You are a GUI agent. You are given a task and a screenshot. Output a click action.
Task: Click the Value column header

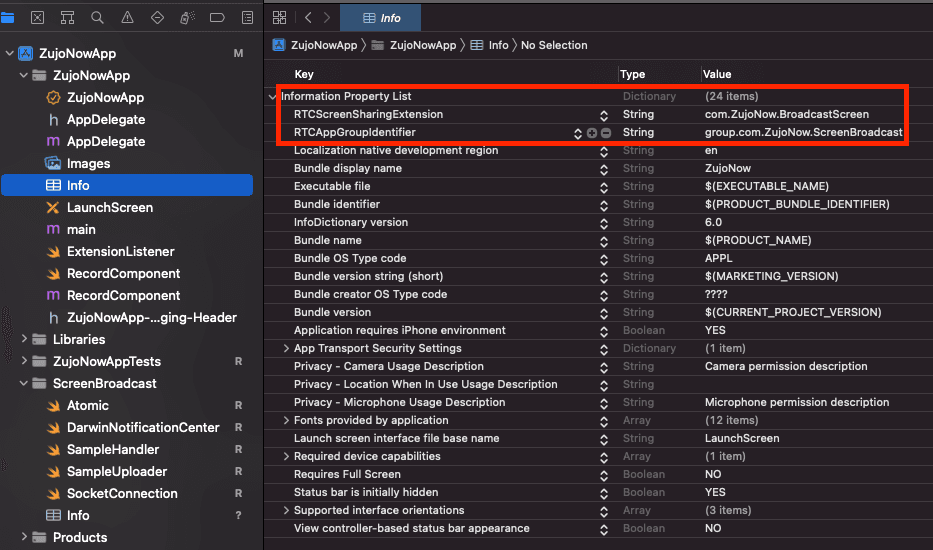point(716,74)
